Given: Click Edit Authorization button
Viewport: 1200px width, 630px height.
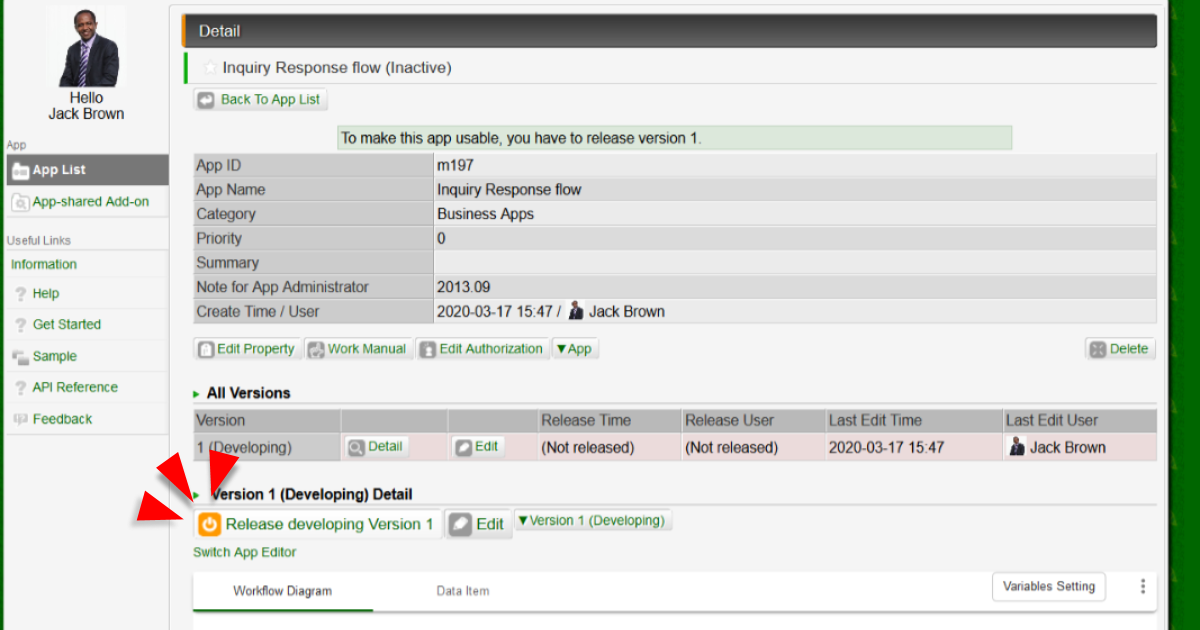Looking at the screenshot, I should pos(482,349).
